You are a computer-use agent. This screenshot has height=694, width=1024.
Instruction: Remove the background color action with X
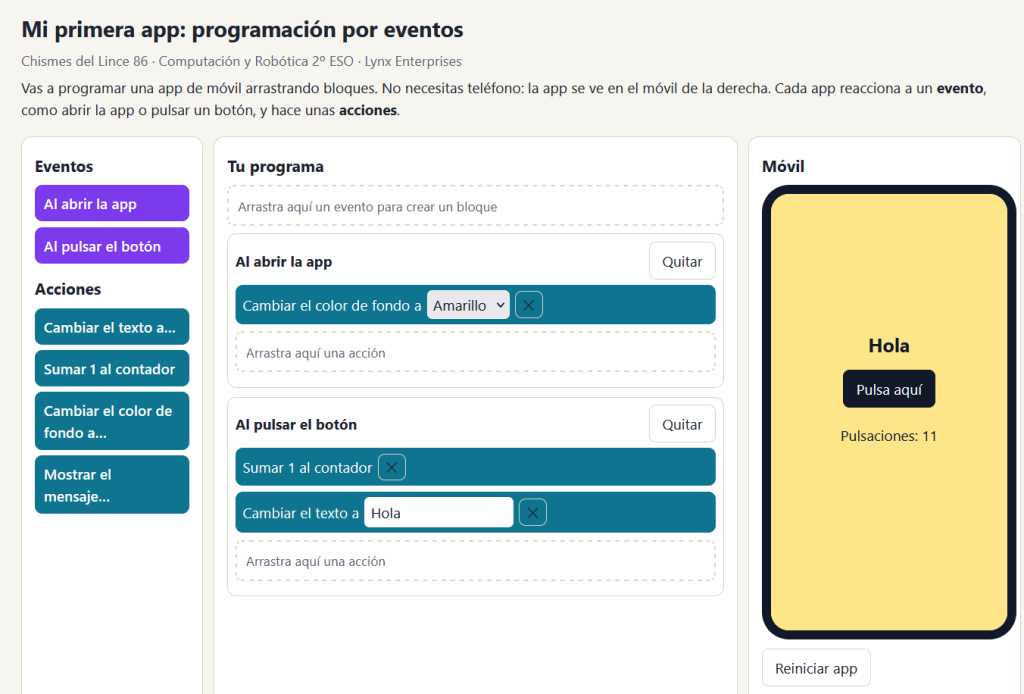528,305
